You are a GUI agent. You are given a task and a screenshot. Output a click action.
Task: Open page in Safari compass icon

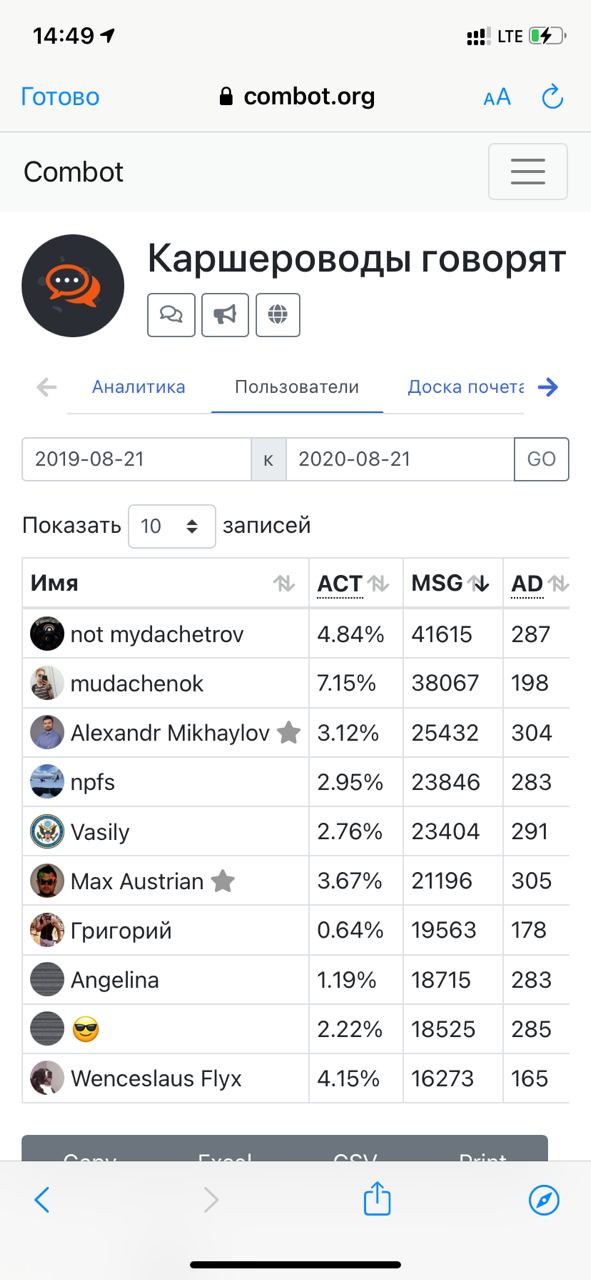pyautogui.click(x=544, y=1200)
